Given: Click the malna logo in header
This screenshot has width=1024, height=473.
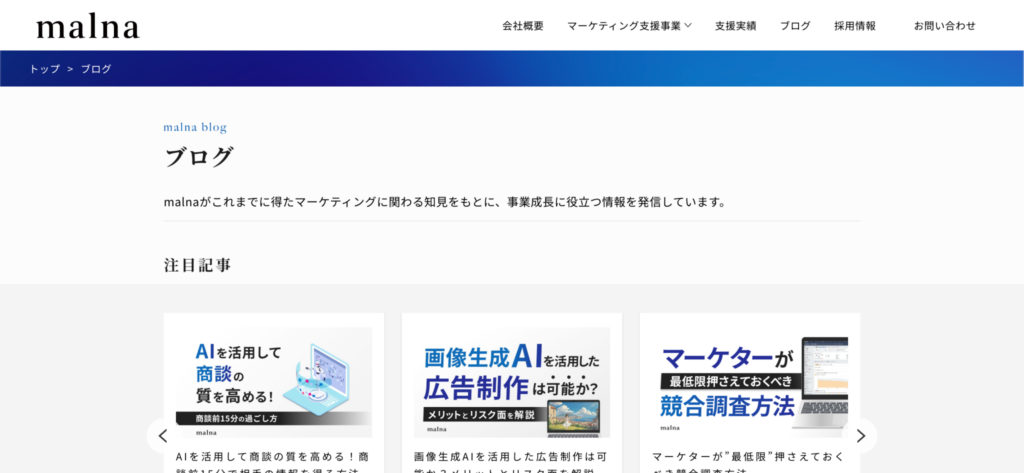Looking at the screenshot, I should (88, 26).
